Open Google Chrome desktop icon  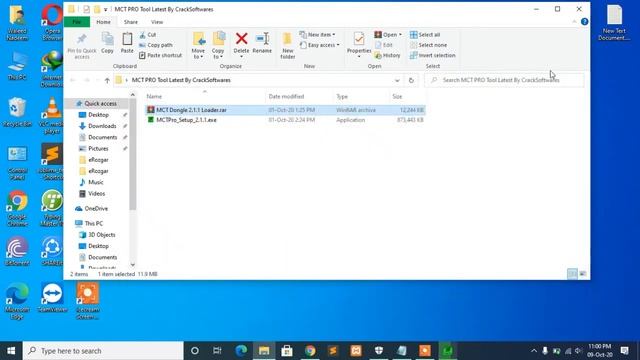tap(17, 208)
